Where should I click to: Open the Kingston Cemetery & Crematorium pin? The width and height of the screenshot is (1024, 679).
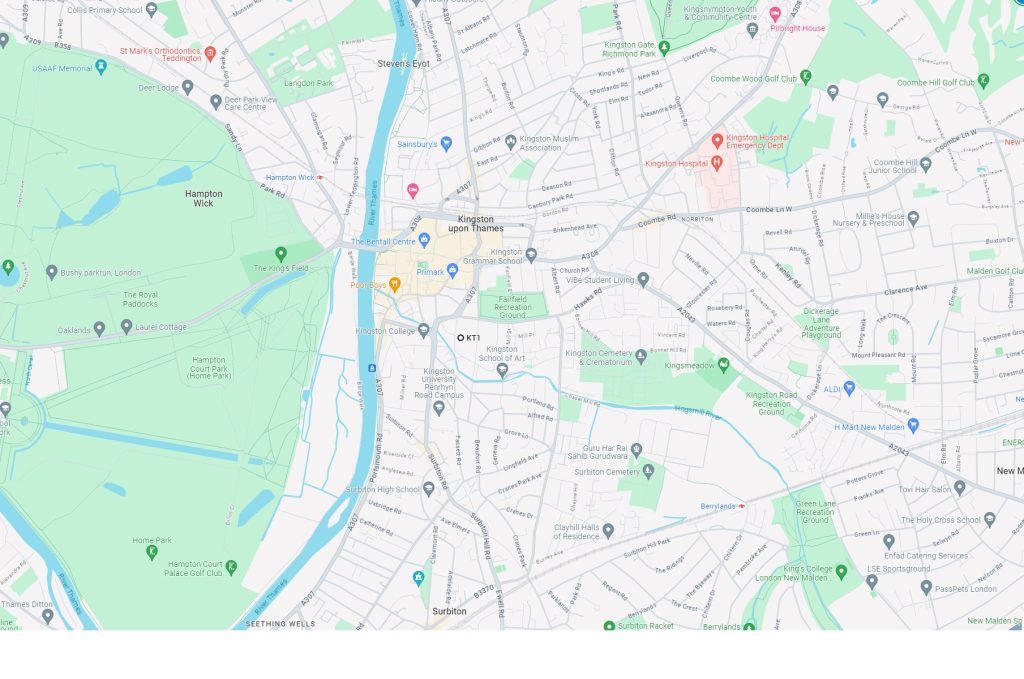tap(641, 356)
